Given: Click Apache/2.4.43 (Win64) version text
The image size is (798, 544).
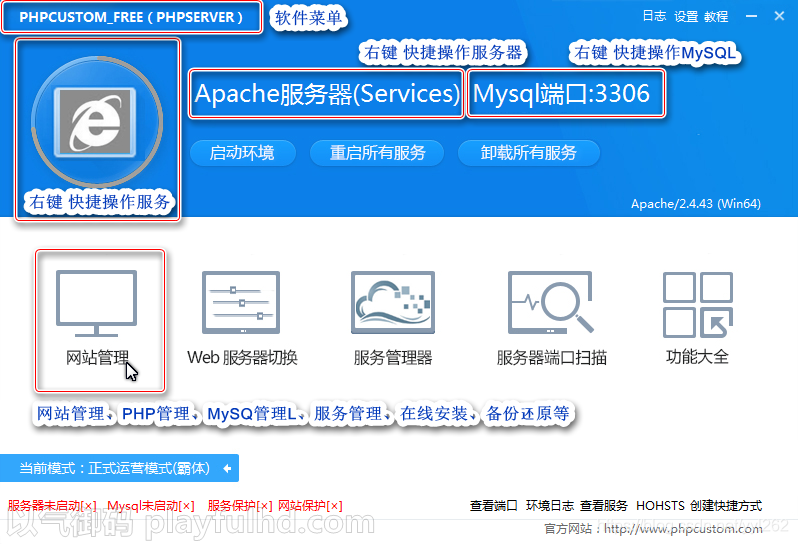Looking at the screenshot, I should coord(696,204).
